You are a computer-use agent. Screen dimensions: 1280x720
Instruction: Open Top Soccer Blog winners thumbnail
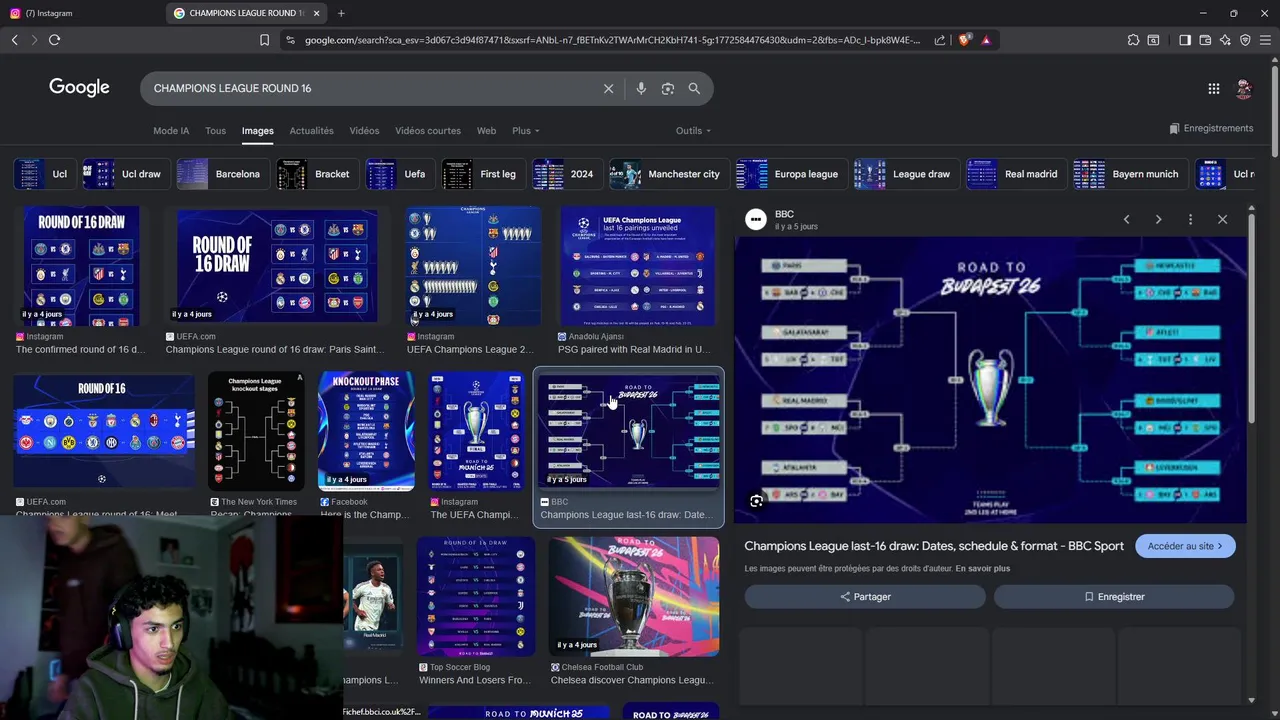pyautogui.click(x=476, y=596)
